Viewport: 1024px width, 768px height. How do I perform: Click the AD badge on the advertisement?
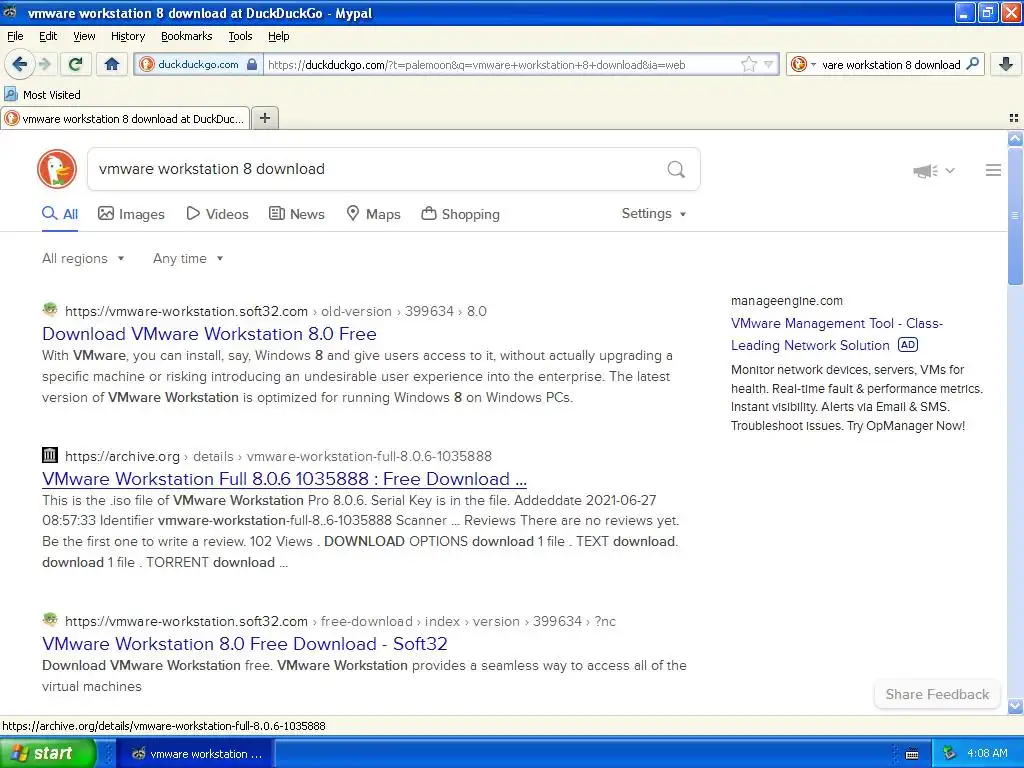pyautogui.click(x=908, y=345)
